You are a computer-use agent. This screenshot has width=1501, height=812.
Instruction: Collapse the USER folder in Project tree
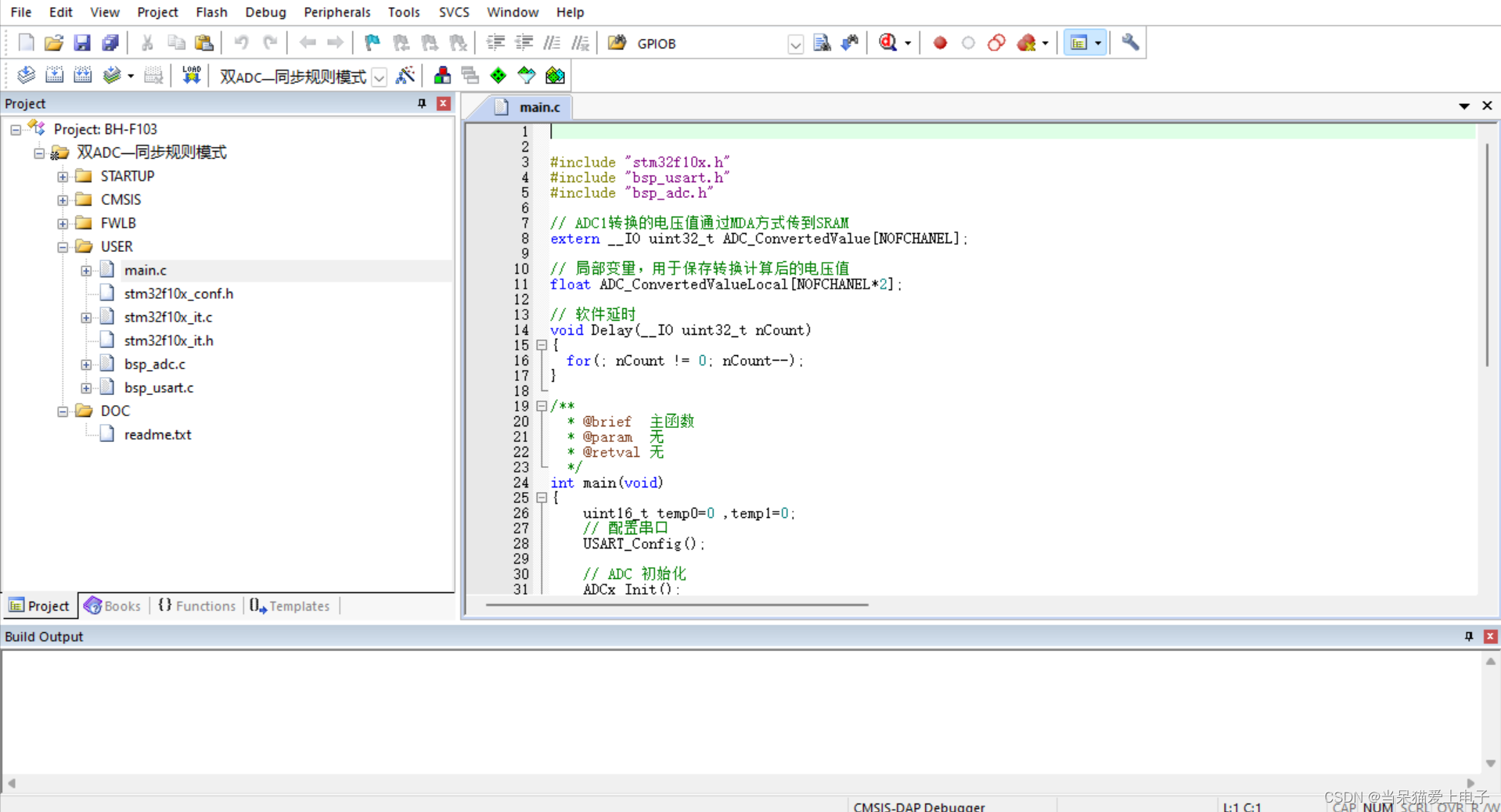[x=63, y=246]
